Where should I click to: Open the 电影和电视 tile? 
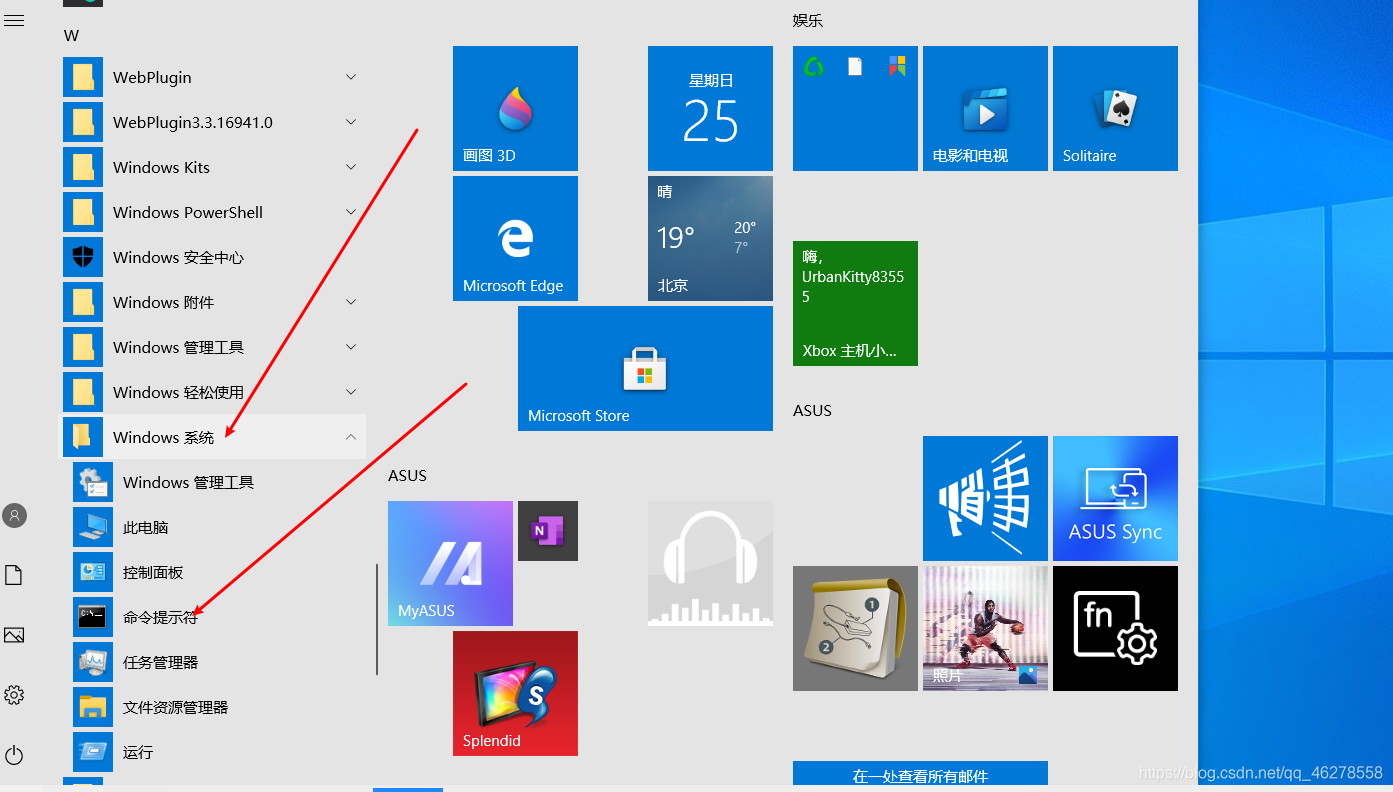[985, 108]
